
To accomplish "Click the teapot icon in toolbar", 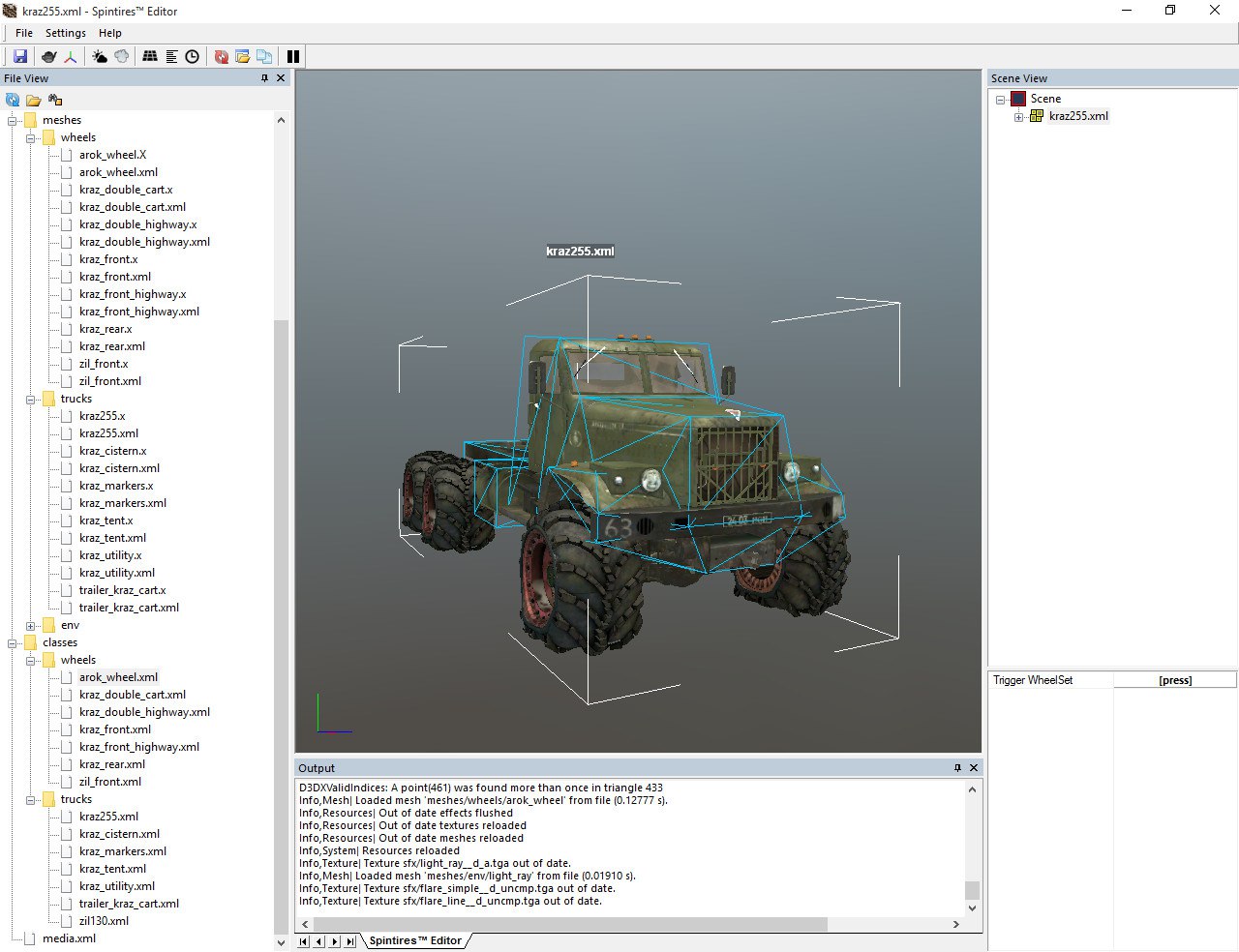I will click(48, 56).
